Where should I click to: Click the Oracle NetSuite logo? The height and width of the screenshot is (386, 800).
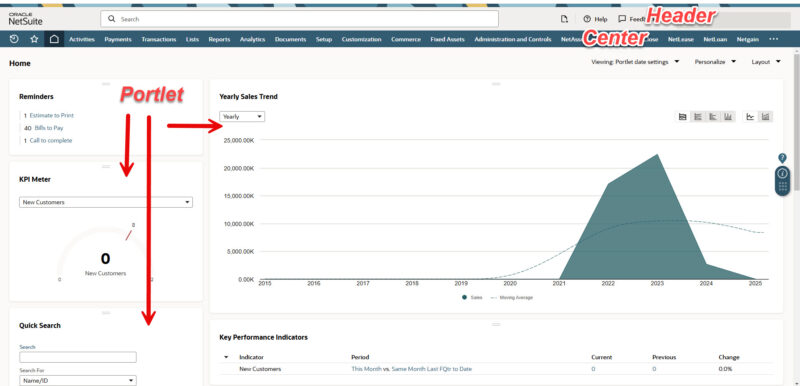tap(26, 19)
